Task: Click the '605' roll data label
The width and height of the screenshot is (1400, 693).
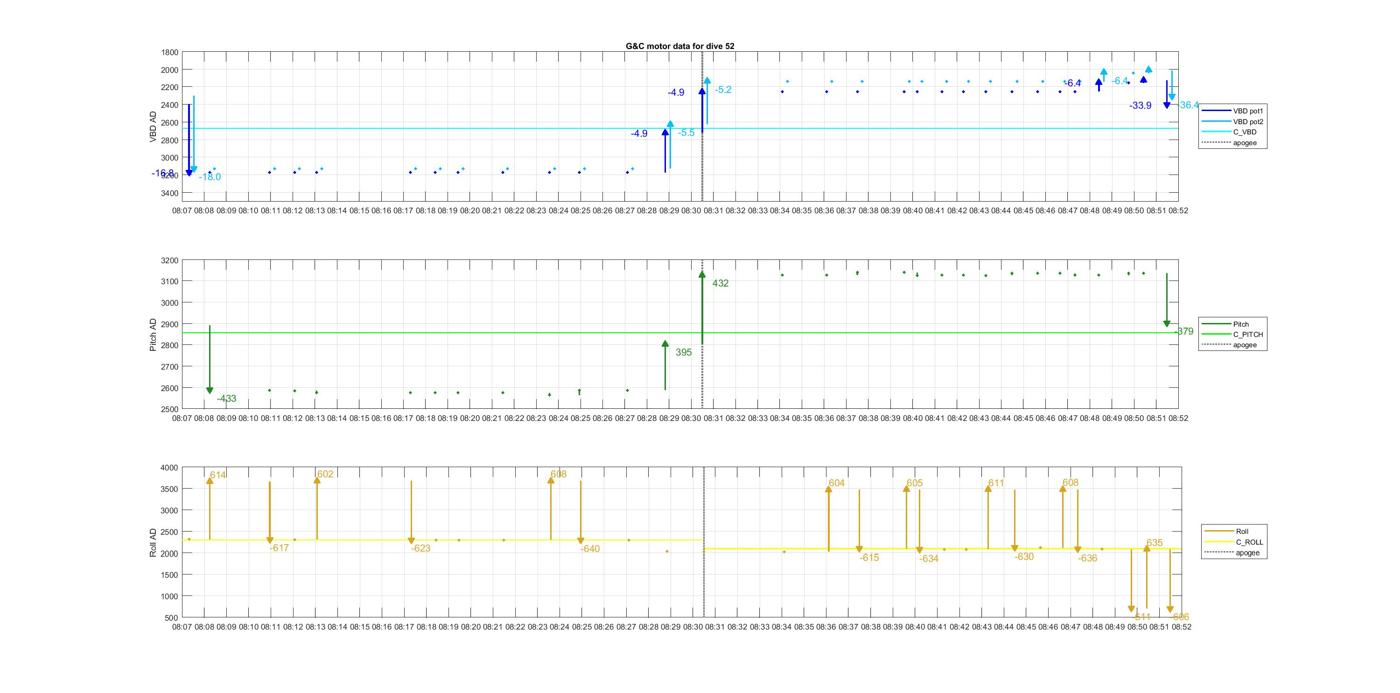Action: pos(914,483)
